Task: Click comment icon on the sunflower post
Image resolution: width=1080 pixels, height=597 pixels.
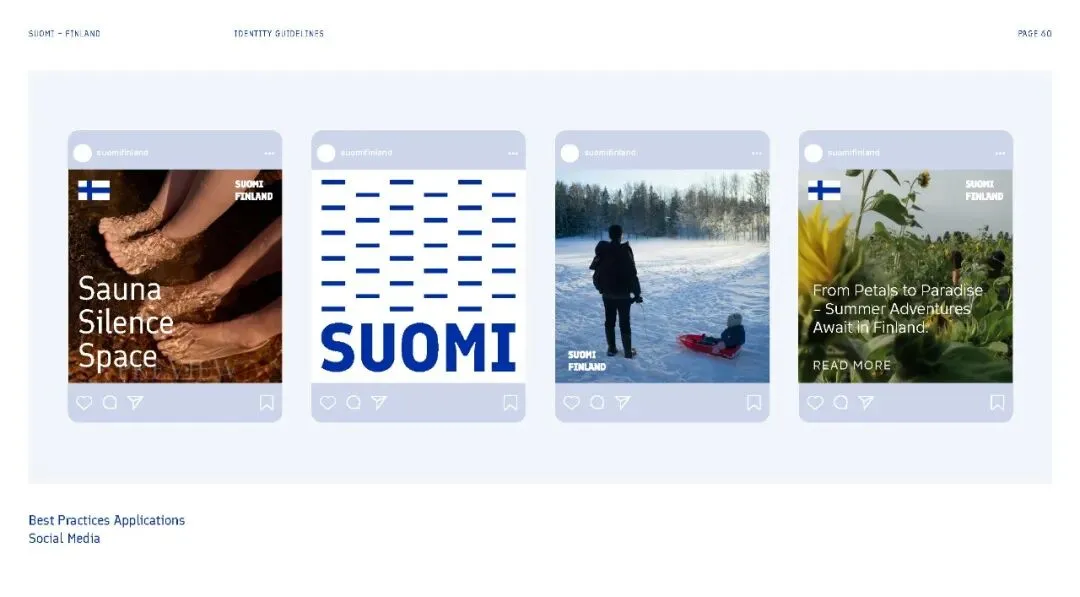Action: [x=840, y=403]
